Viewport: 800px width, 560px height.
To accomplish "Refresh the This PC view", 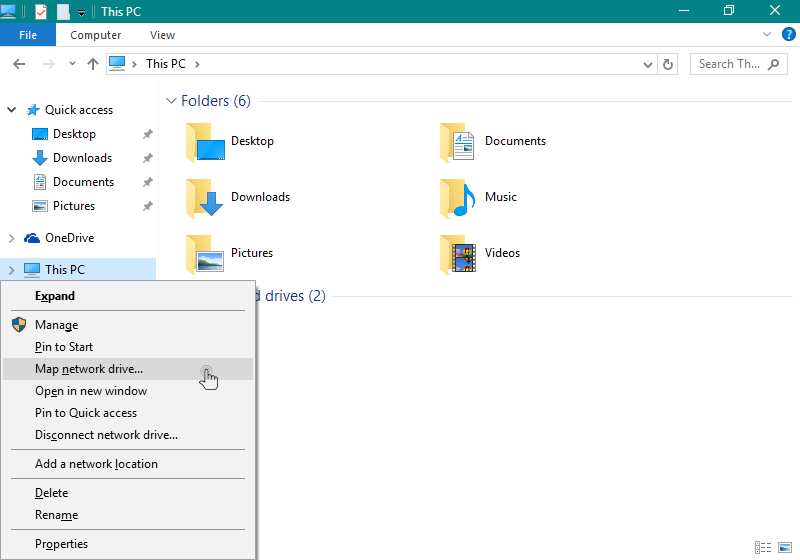I will [667, 64].
